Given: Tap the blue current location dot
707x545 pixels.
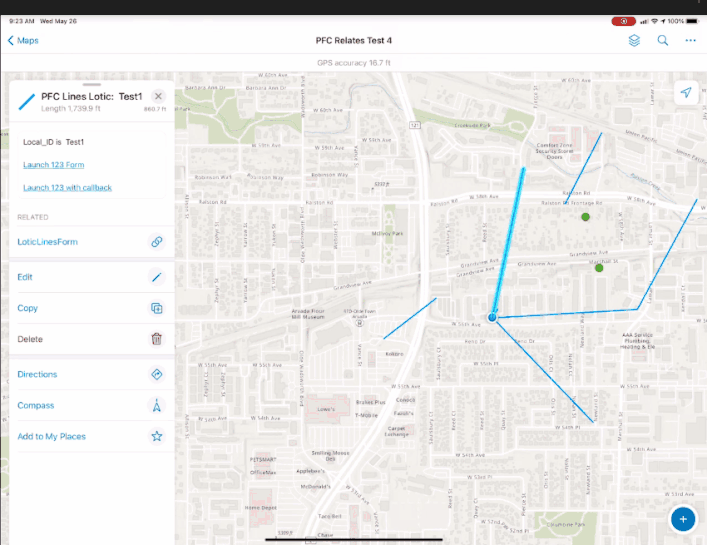Looking at the screenshot, I should pyautogui.click(x=492, y=317).
